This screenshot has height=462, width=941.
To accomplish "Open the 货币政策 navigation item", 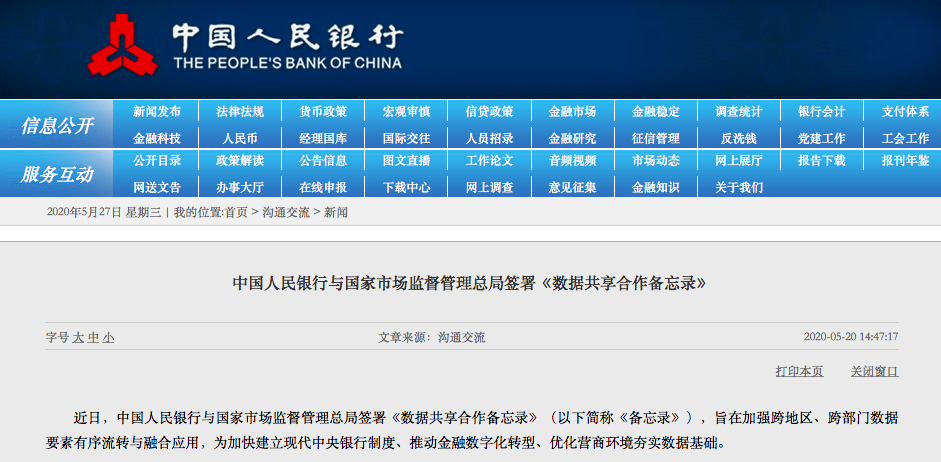I will pos(323,112).
